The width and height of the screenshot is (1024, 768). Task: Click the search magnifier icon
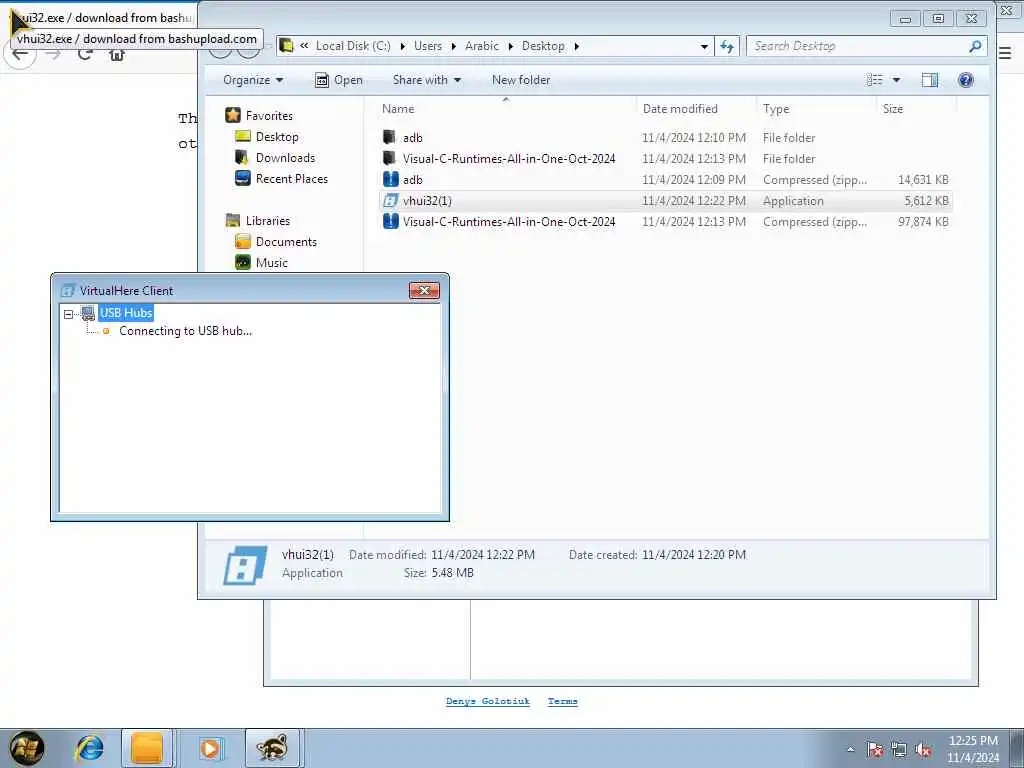click(975, 46)
